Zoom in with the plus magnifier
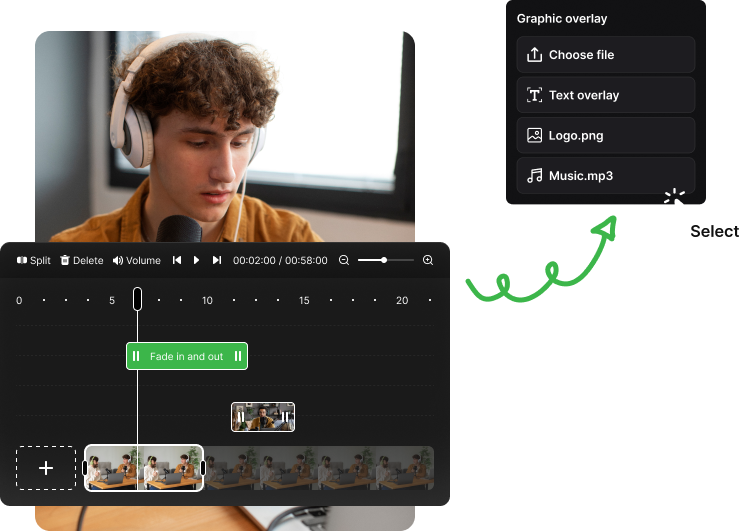This screenshot has width=747, height=531. coord(428,260)
